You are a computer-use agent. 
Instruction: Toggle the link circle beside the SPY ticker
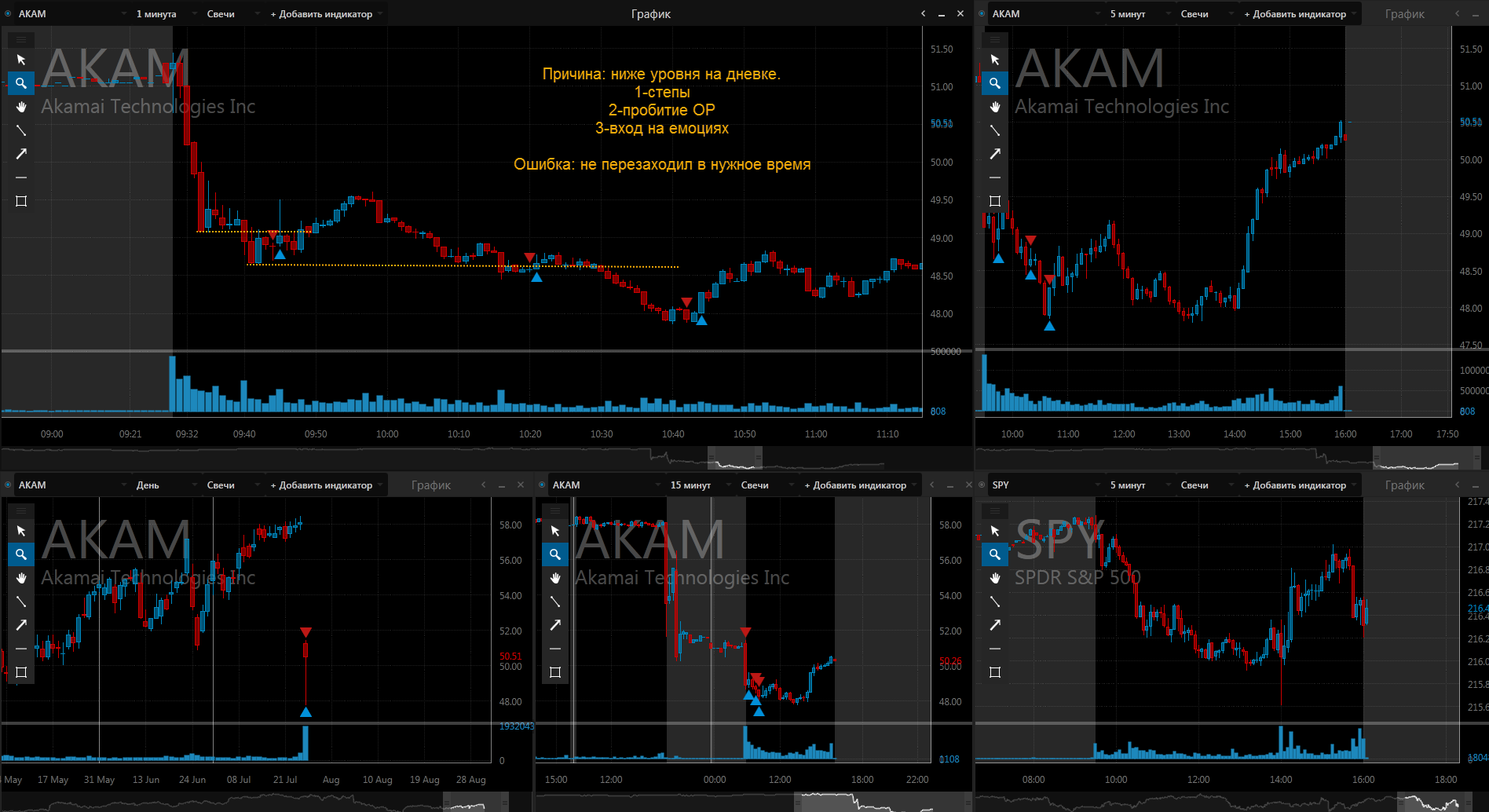point(982,485)
